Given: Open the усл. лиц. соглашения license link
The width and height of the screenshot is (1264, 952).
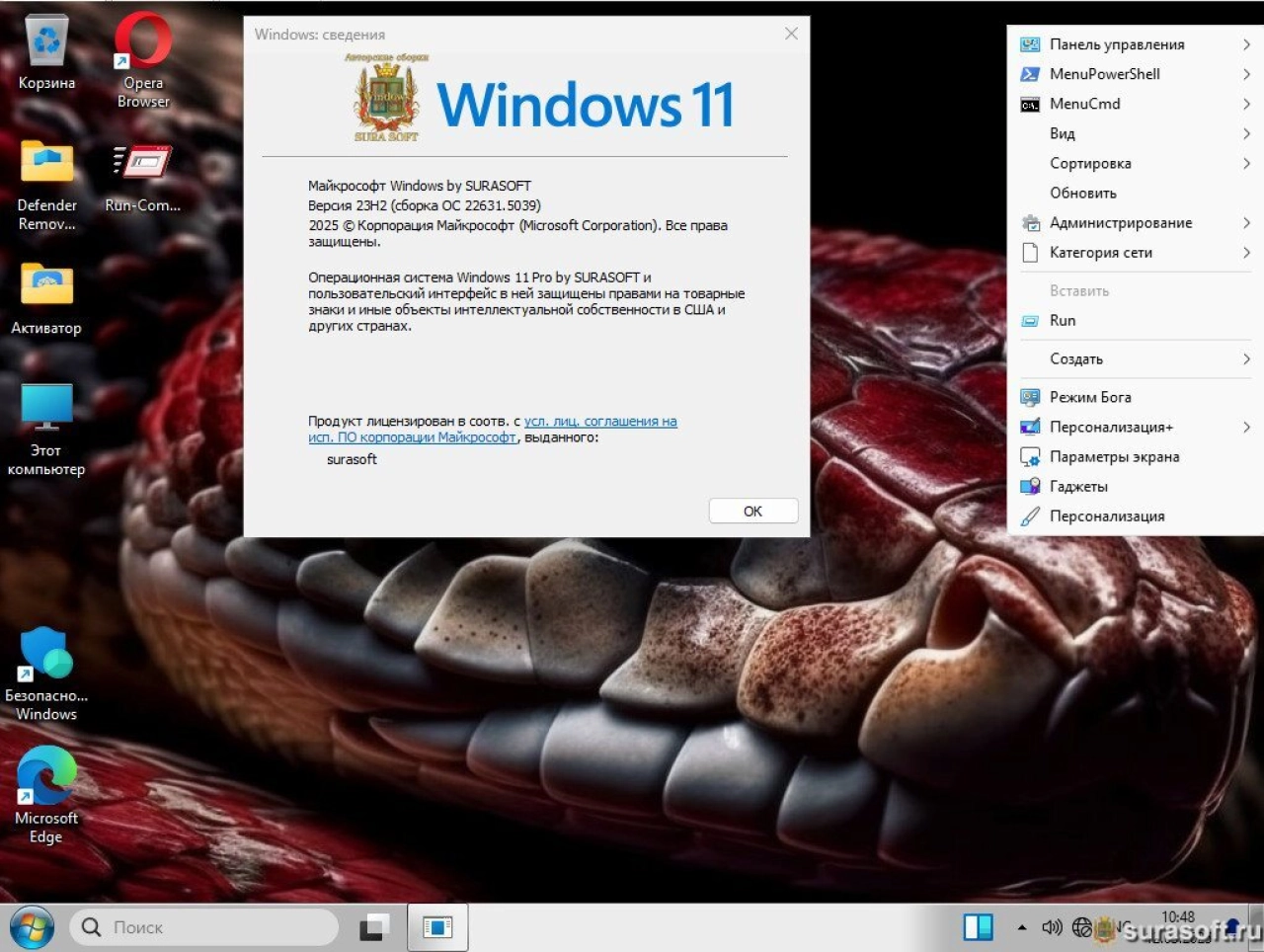Looking at the screenshot, I should point(600,421).
